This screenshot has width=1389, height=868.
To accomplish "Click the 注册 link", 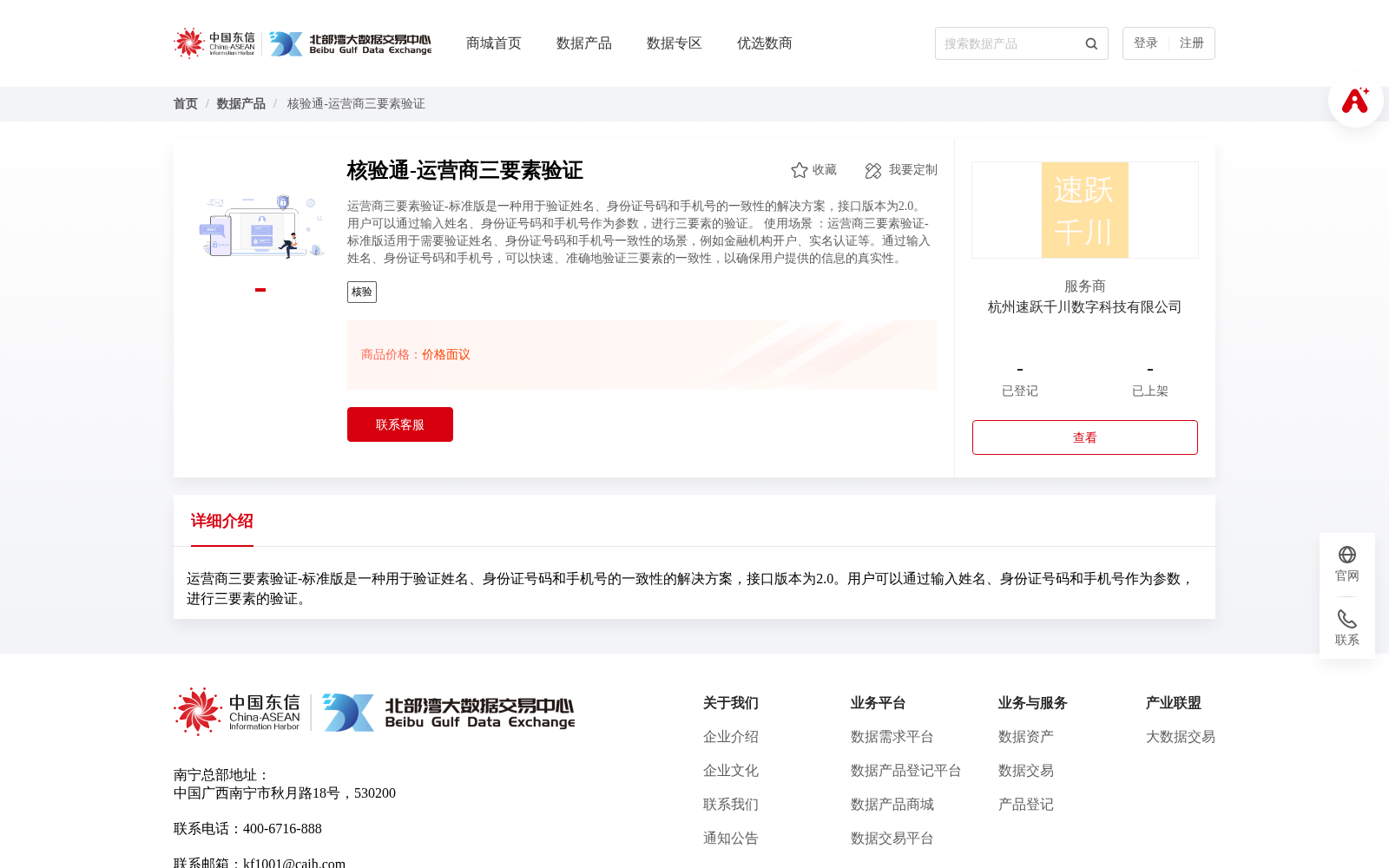I will click(x=1192, y=43).
